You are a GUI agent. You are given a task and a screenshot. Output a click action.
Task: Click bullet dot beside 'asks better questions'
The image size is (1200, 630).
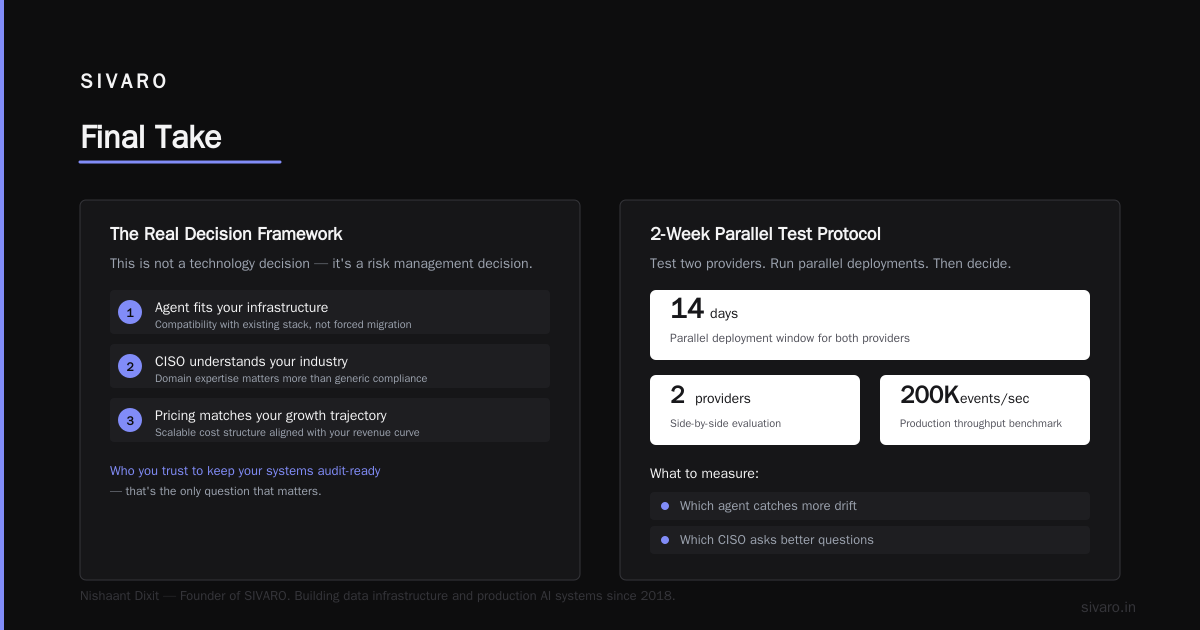(x=665, y=540)
